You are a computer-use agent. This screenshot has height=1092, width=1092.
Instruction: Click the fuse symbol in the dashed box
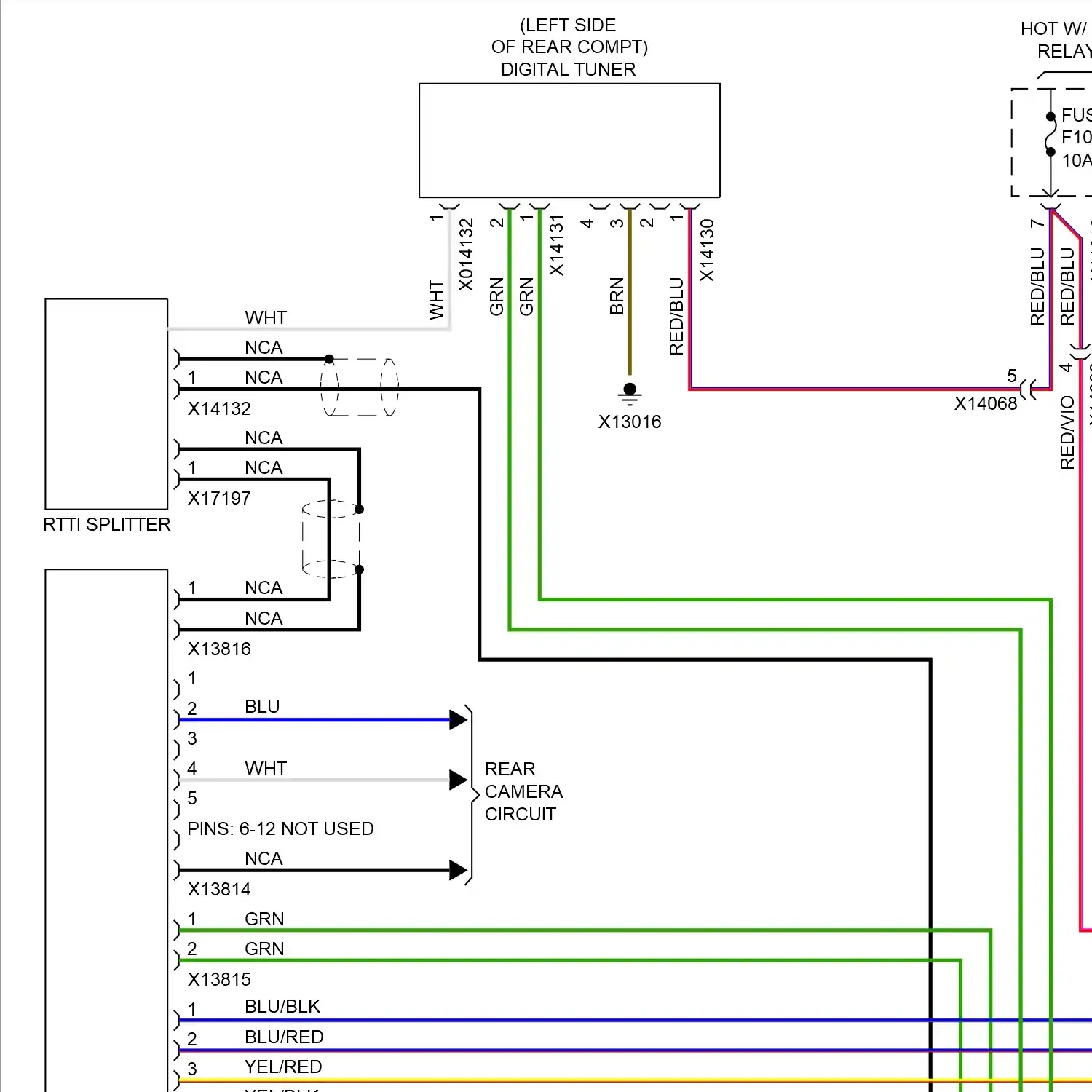pyautogui.click(x=1051, y=134)
